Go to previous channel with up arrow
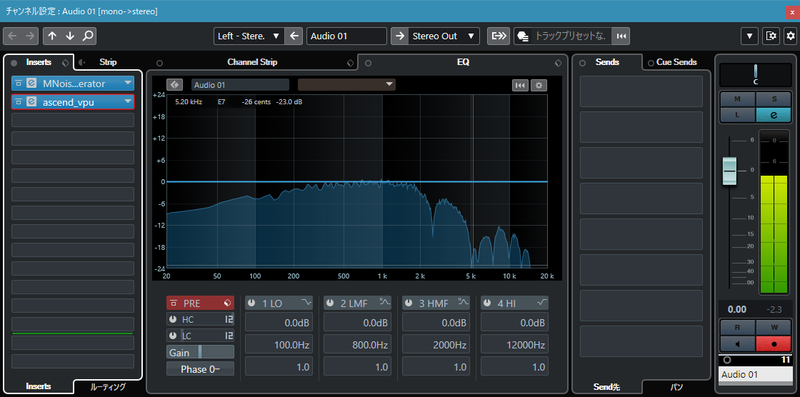This screenshot has width=800, height=397. click(x=52, y=36)
